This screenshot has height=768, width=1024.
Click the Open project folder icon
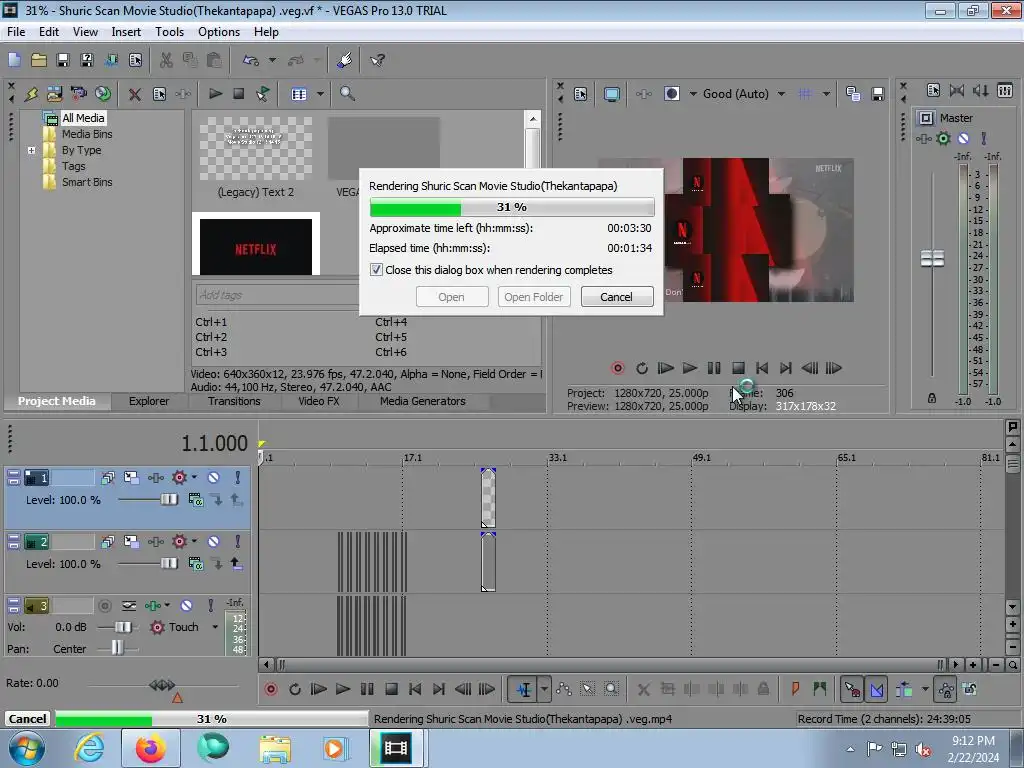click(x=39, y=60)
